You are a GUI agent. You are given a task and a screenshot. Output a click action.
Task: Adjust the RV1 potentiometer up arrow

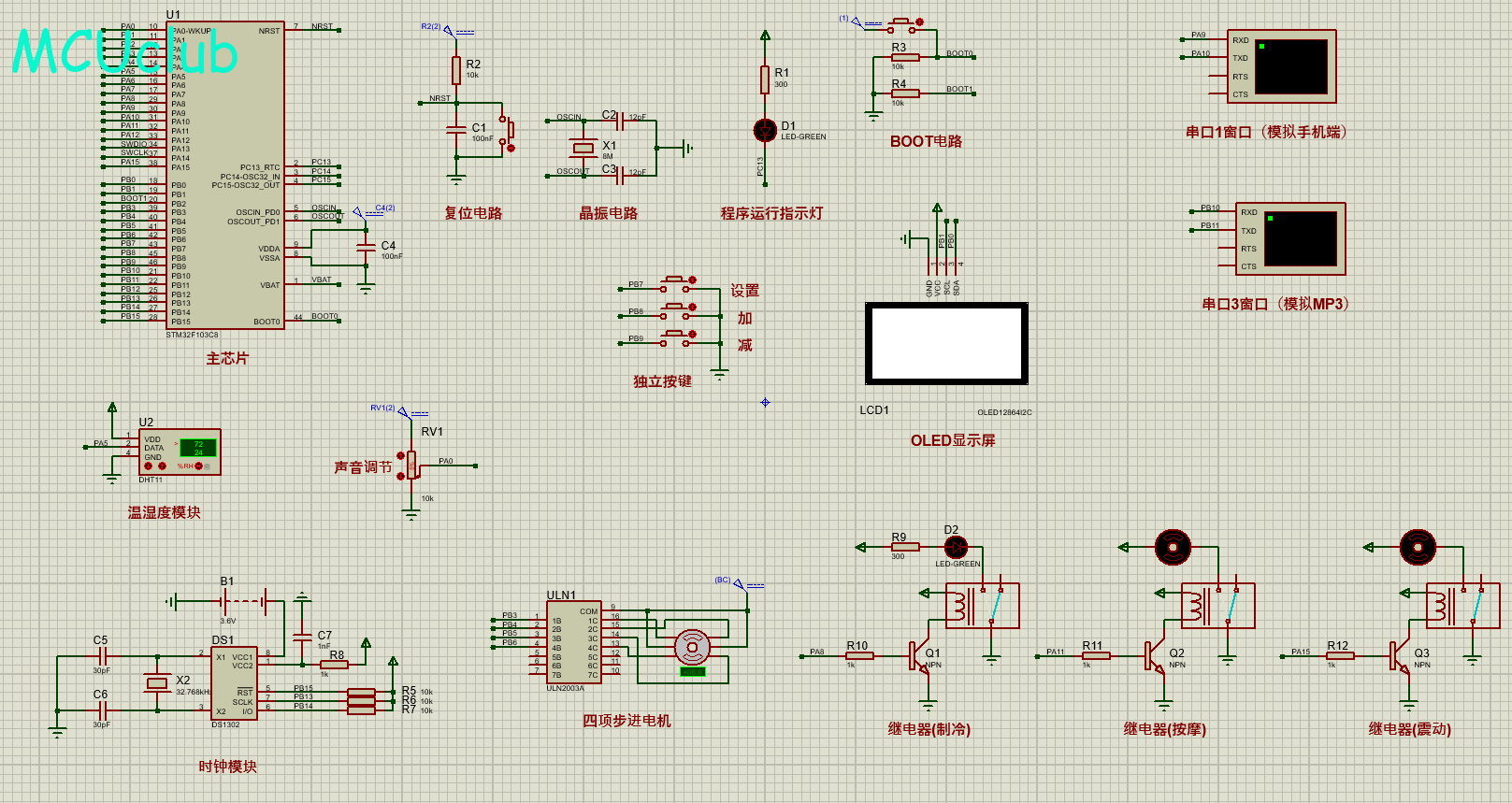point(401,456)
